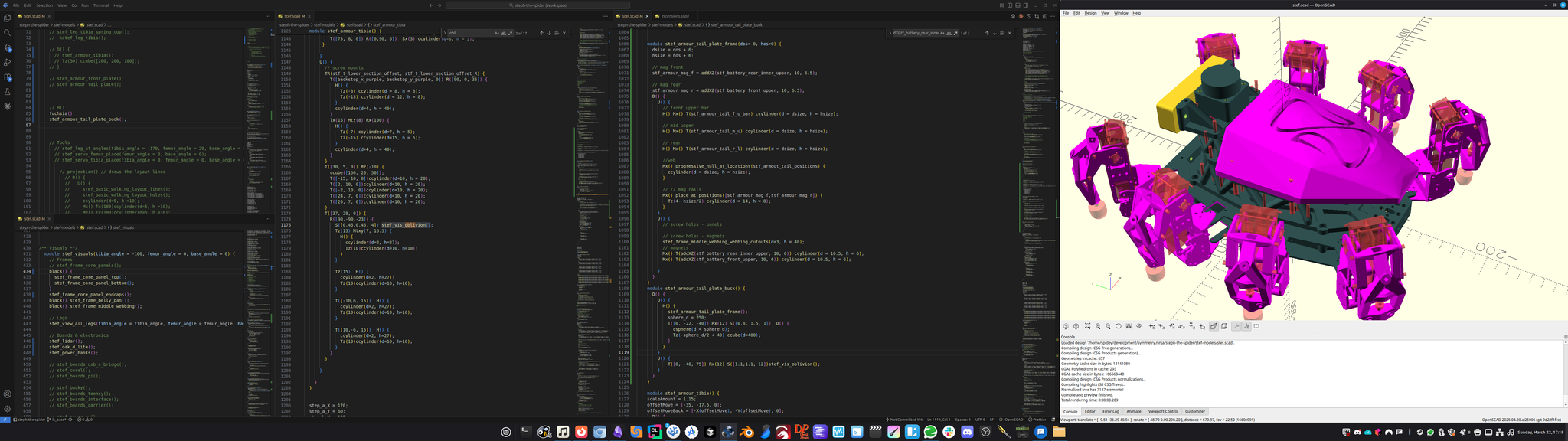Zoom in using OpenSCAD viewport toolbar
1568x441 pixels.
click(x=1098, y=326)
